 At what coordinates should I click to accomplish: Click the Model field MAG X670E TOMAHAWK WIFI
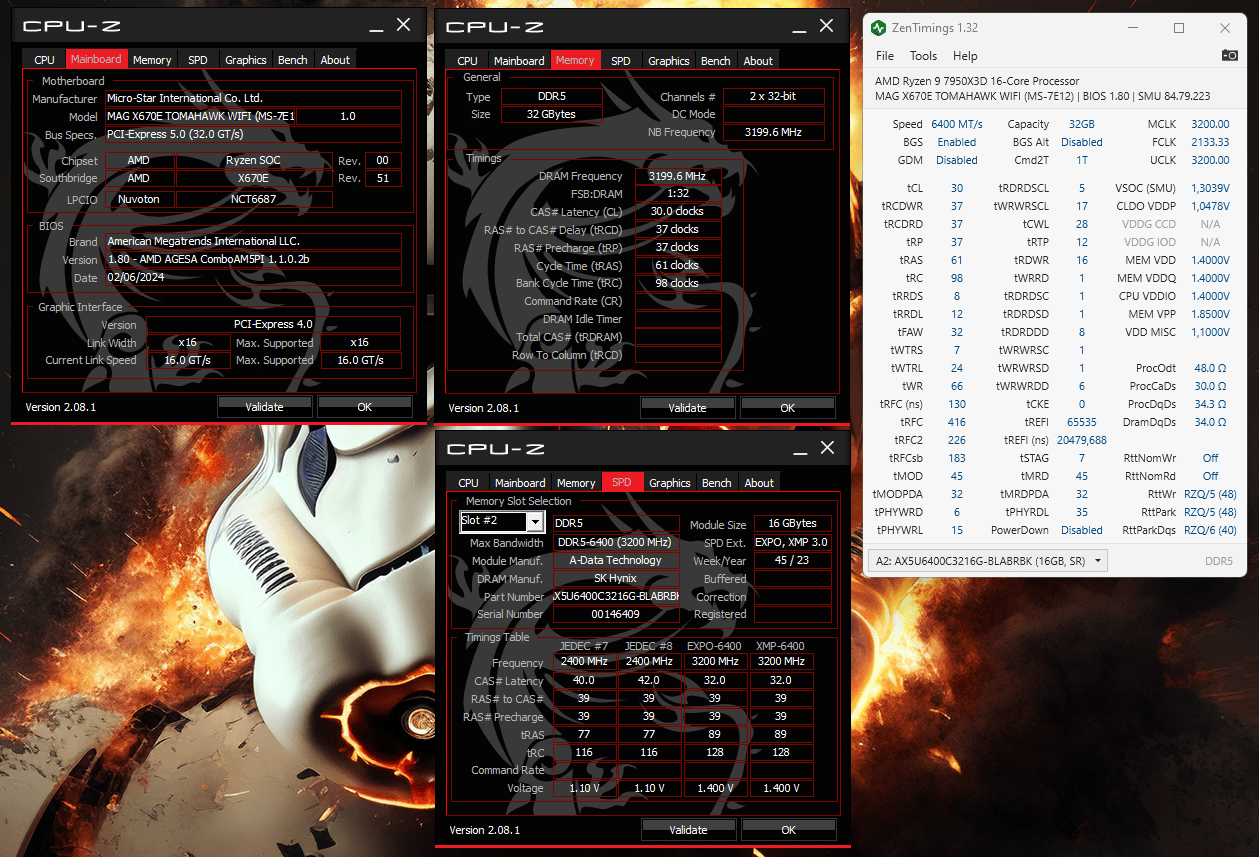click(x=200, y=116)
